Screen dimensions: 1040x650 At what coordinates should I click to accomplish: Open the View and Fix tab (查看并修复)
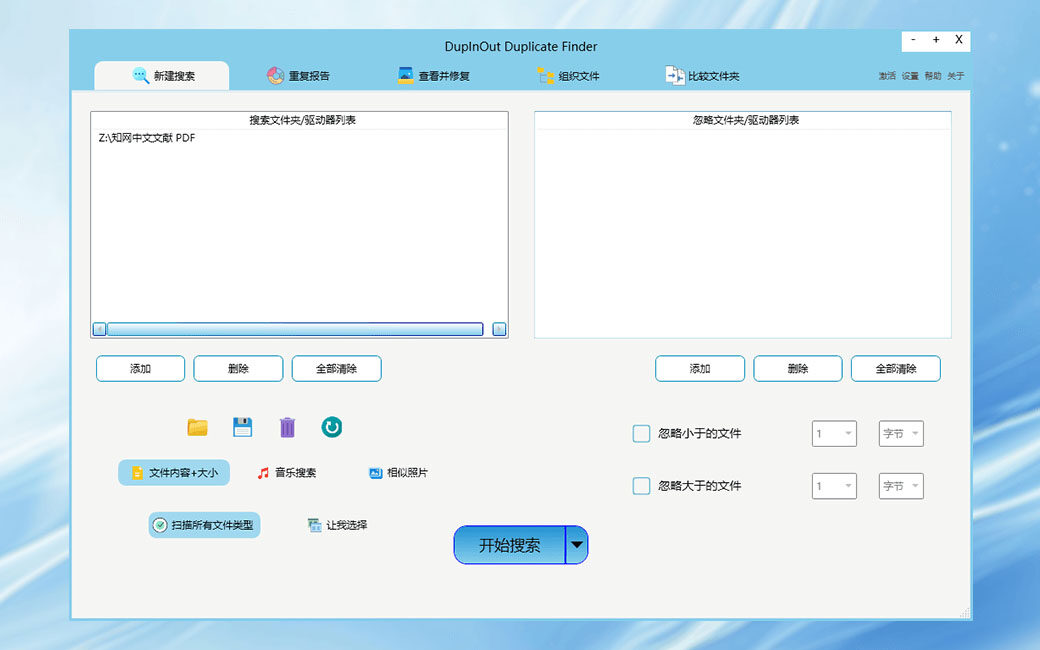433,76
